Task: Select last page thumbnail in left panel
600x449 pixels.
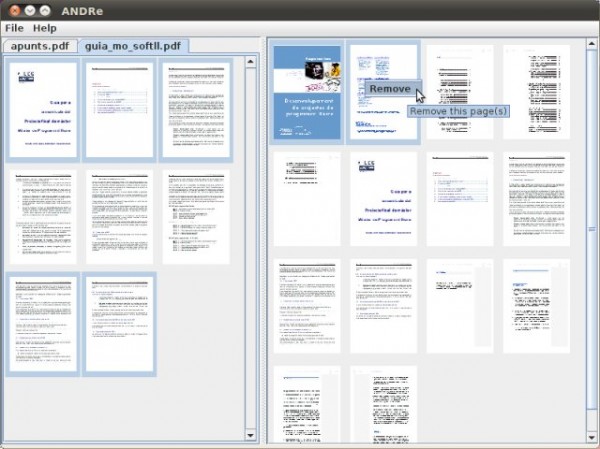Action: (119, 324)
